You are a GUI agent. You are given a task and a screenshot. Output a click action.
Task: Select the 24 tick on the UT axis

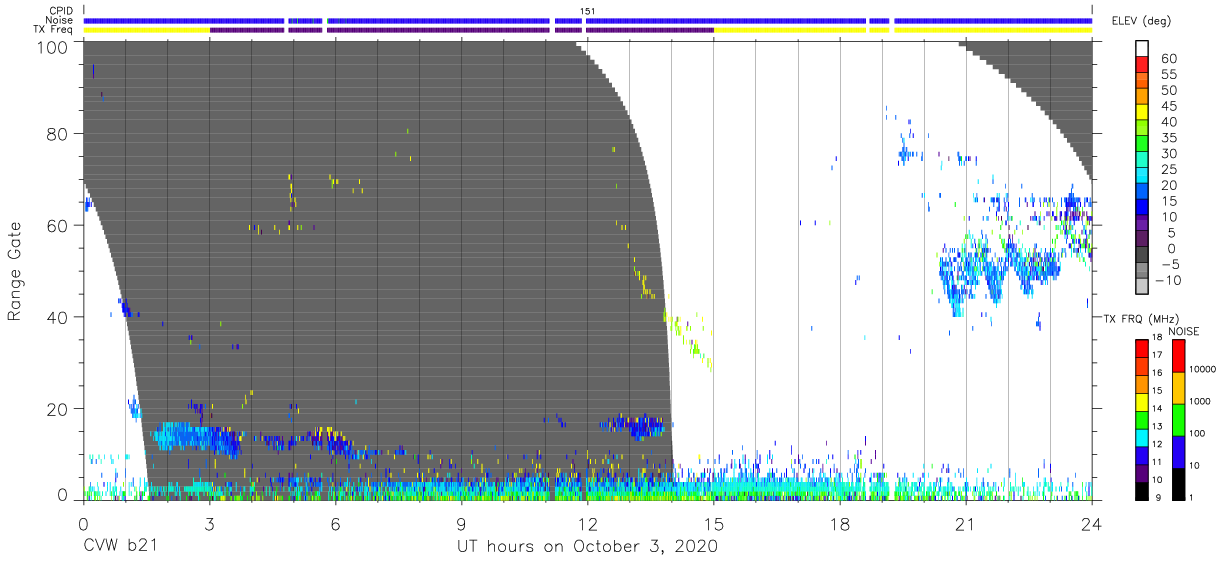pyautogui.click(x=1092, y=524)
